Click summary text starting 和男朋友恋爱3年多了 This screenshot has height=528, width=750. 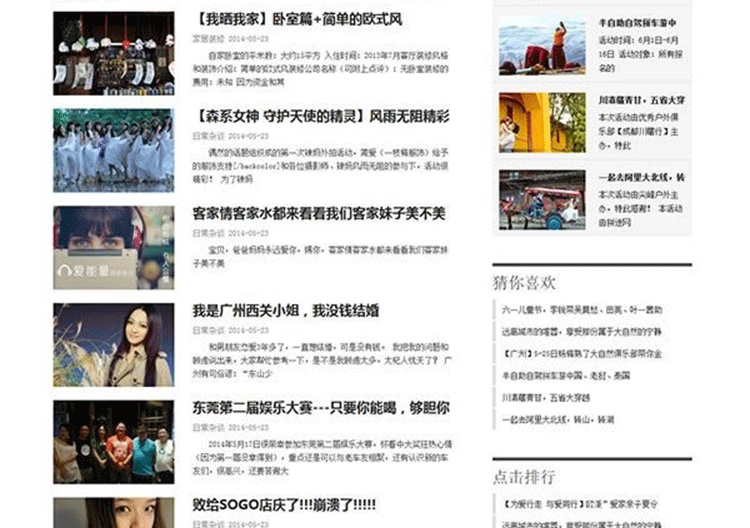322,360
